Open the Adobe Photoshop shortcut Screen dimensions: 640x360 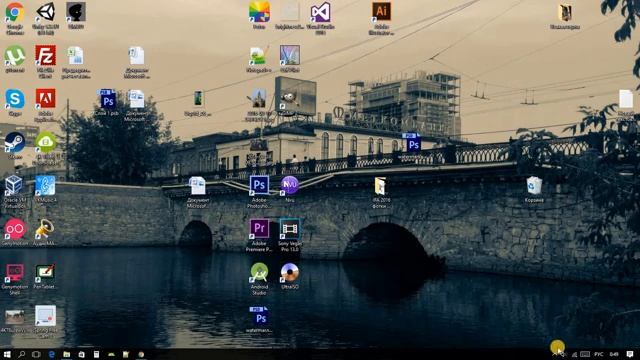coord(259,186)
